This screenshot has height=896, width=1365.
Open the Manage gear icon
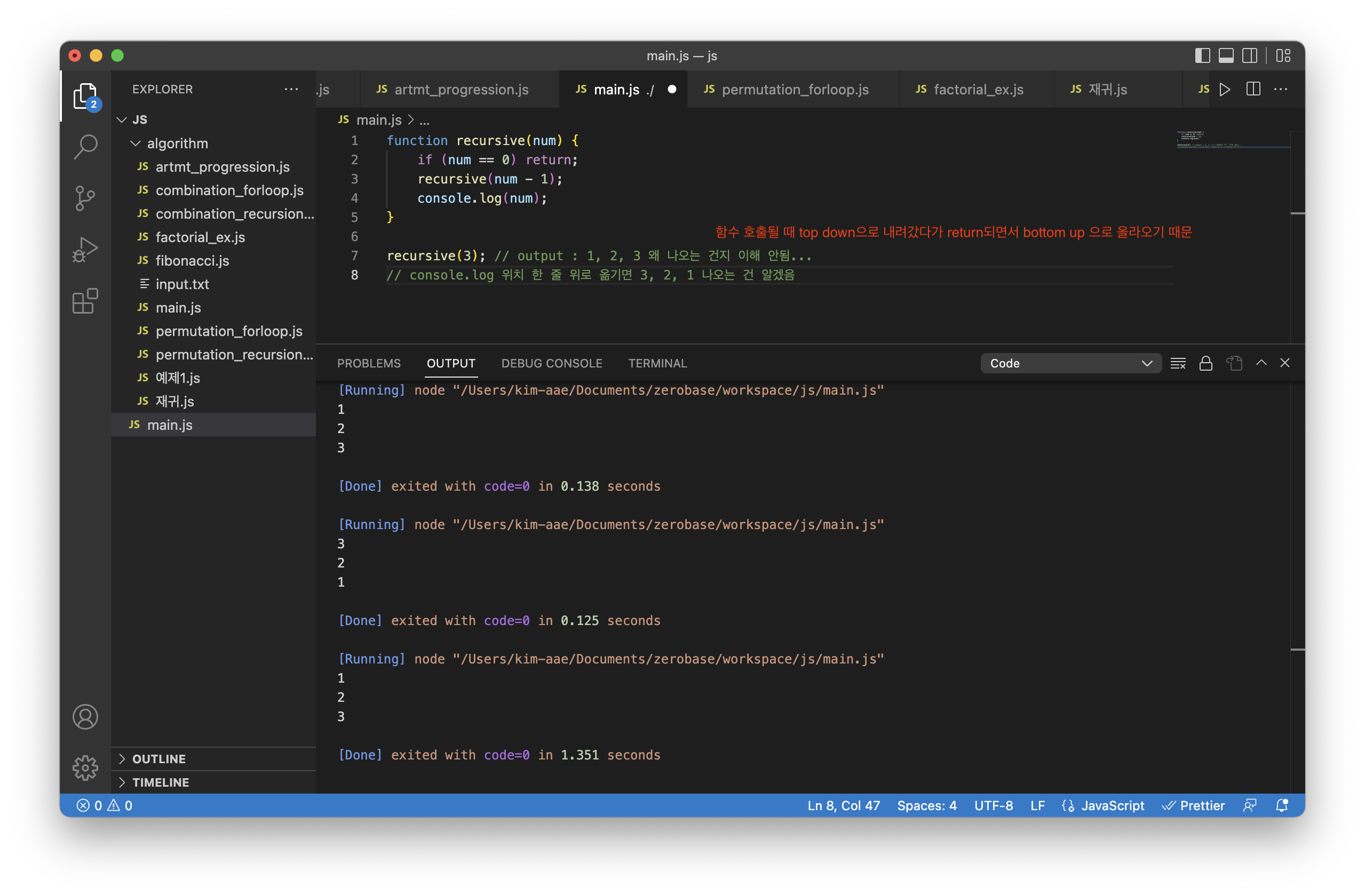[85, 767]
